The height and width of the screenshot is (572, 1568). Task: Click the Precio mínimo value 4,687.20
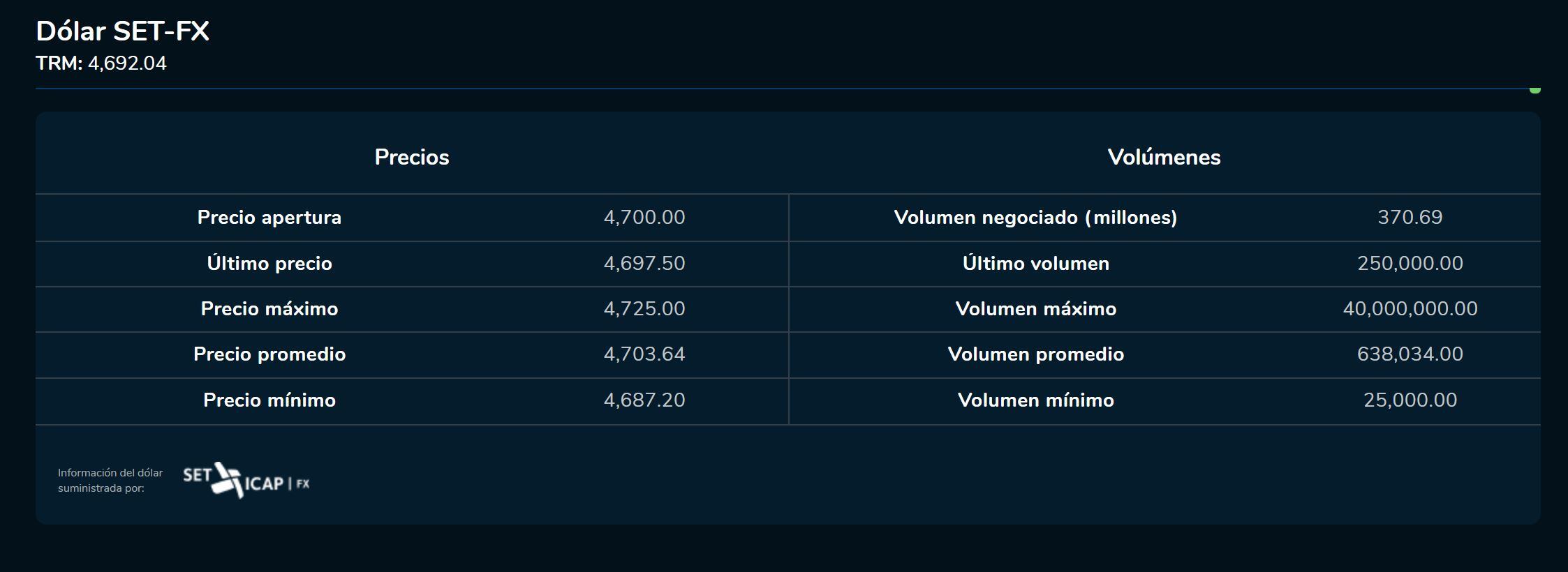pos(644,400)
